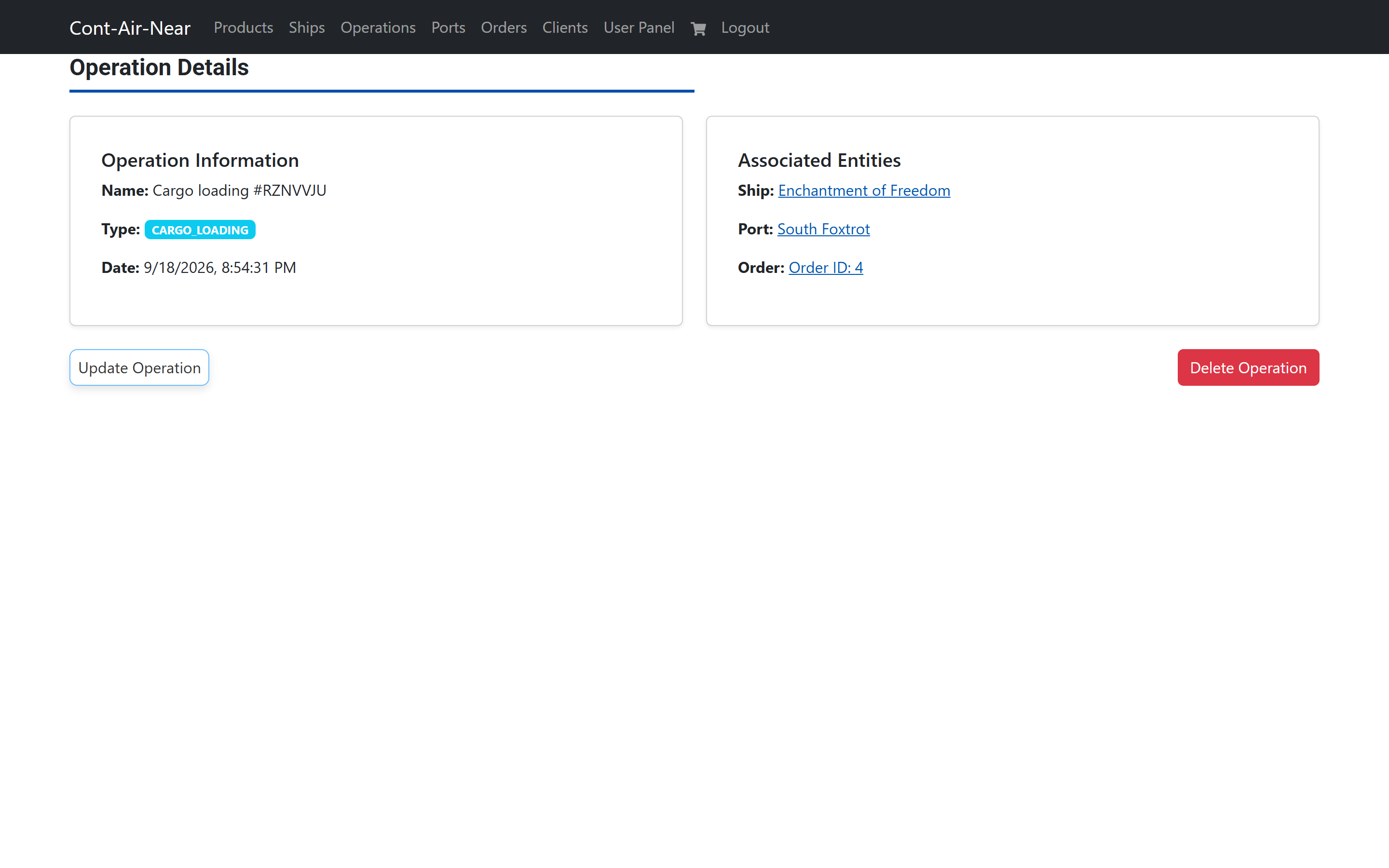Open the User Panel
Screen dimensions: 1389x868
(639, 27)
